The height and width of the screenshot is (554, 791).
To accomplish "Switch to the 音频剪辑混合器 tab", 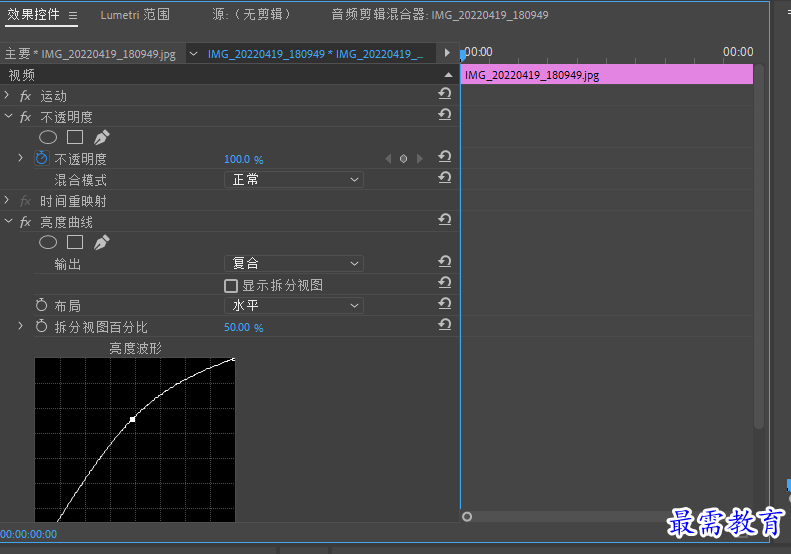I will tap(439, 15).
